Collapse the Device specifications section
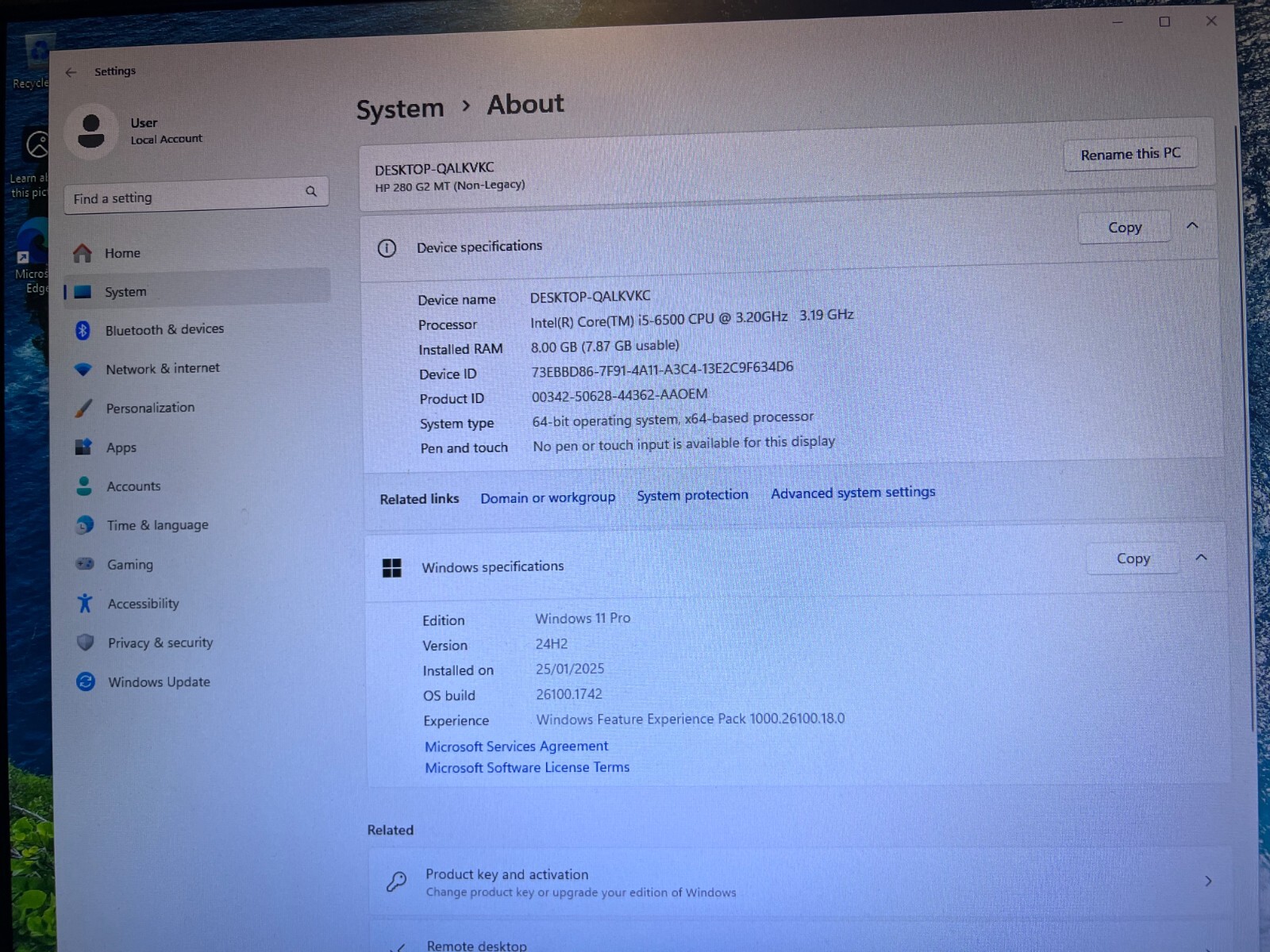This screenshot has height=952, width=1270. coord(1192,226)
